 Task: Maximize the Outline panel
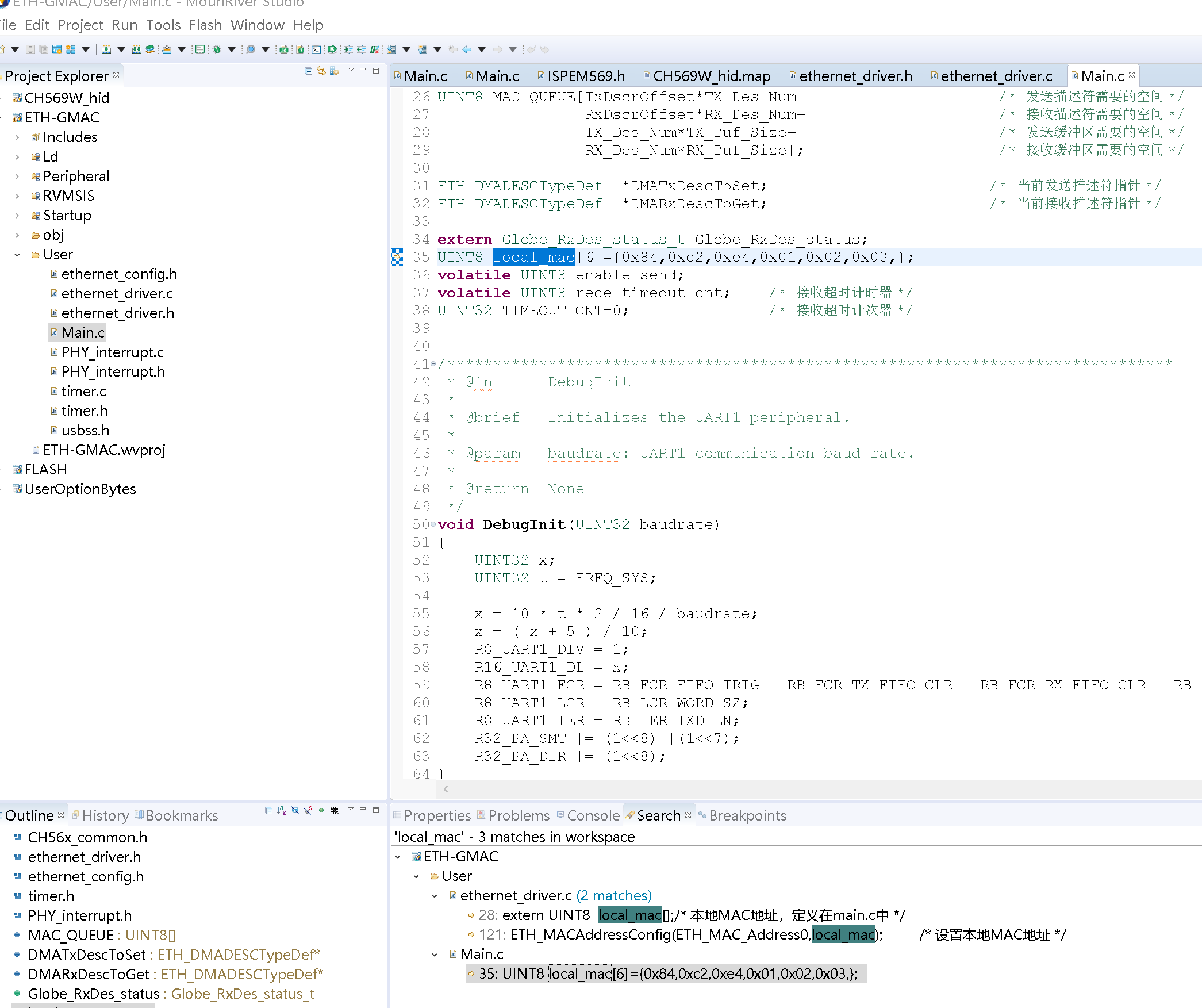376,811
